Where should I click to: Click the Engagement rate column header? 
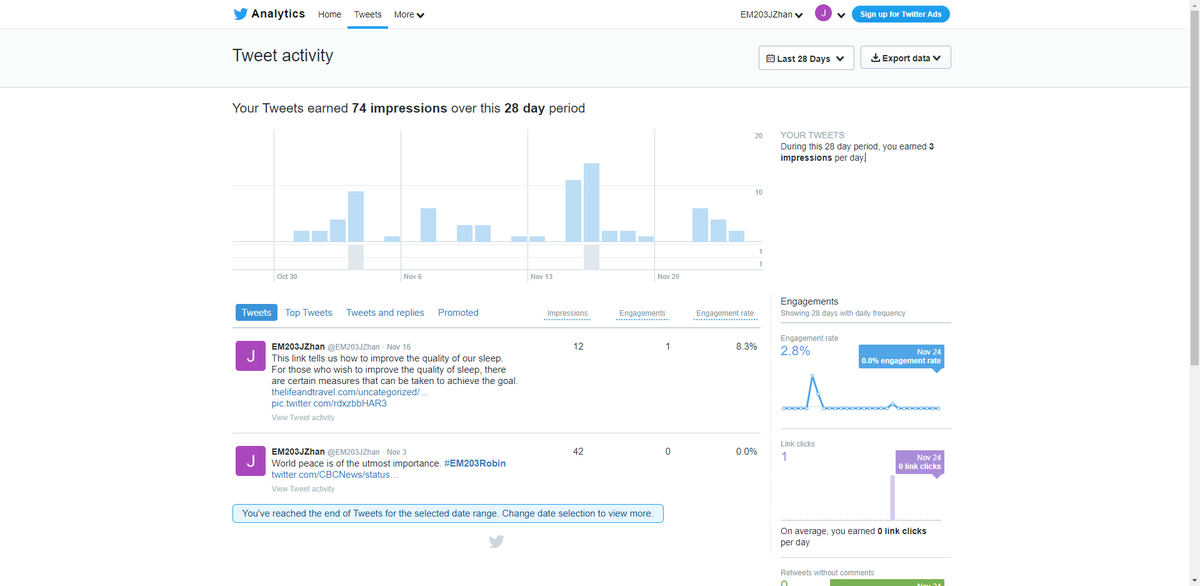pos(725,314)
